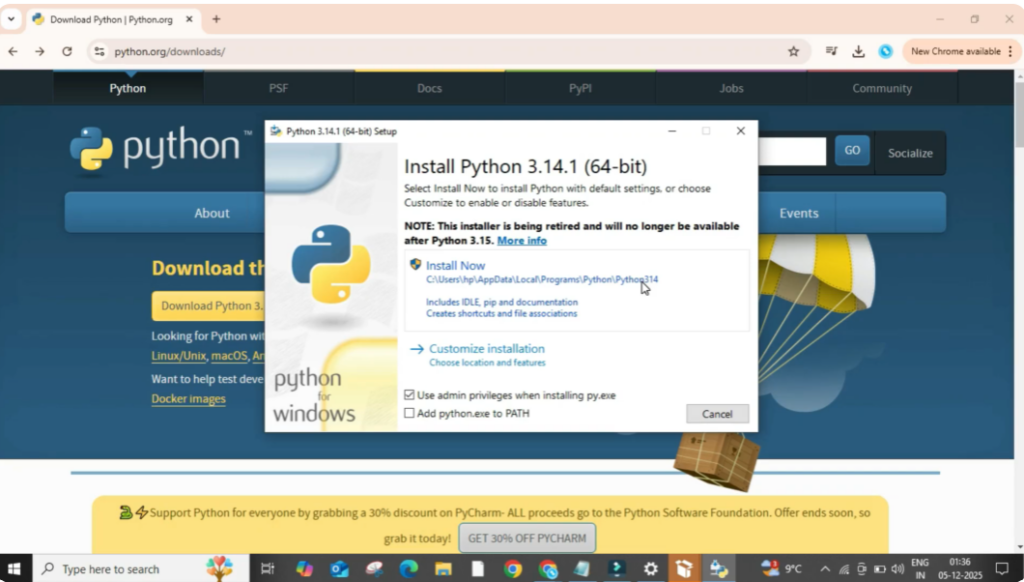Image resolution: width=1024 pixels, height=582 pixels.
Task: Choose Customize installation option
Action: [486, 349]
